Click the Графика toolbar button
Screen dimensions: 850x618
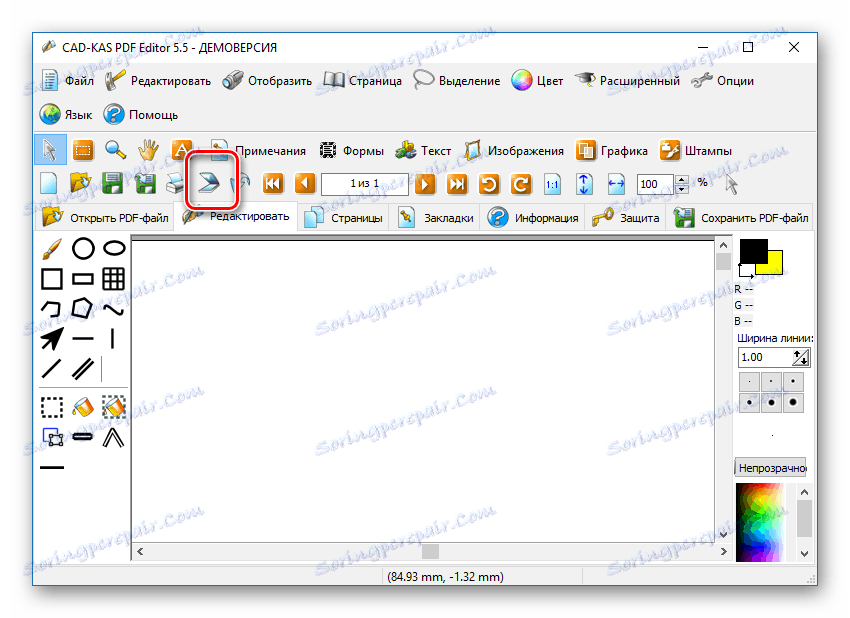pos(612,151)
